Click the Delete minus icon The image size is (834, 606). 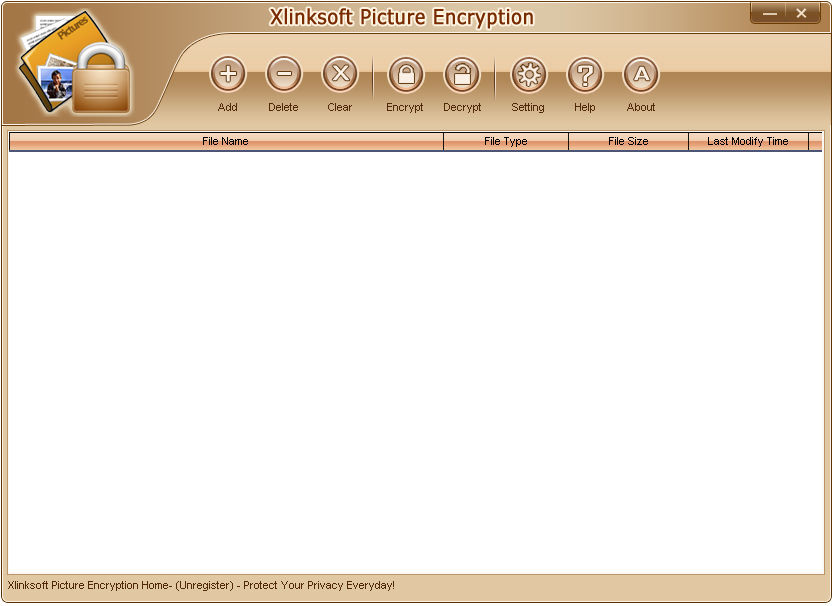point(284,74)
